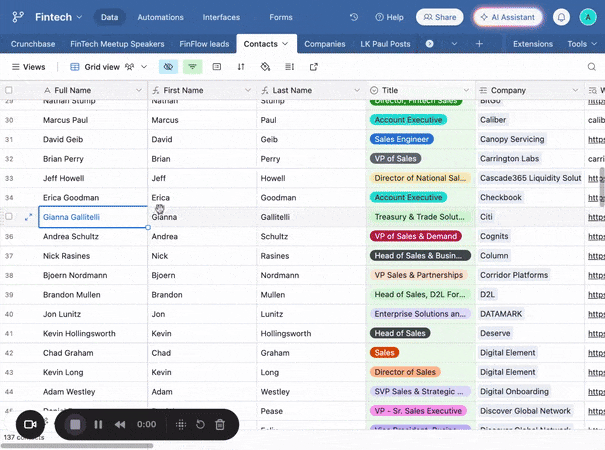This screenshot has width=605, height=450.
Task: Open the base history icon
Action: click(x=354, y=17)
